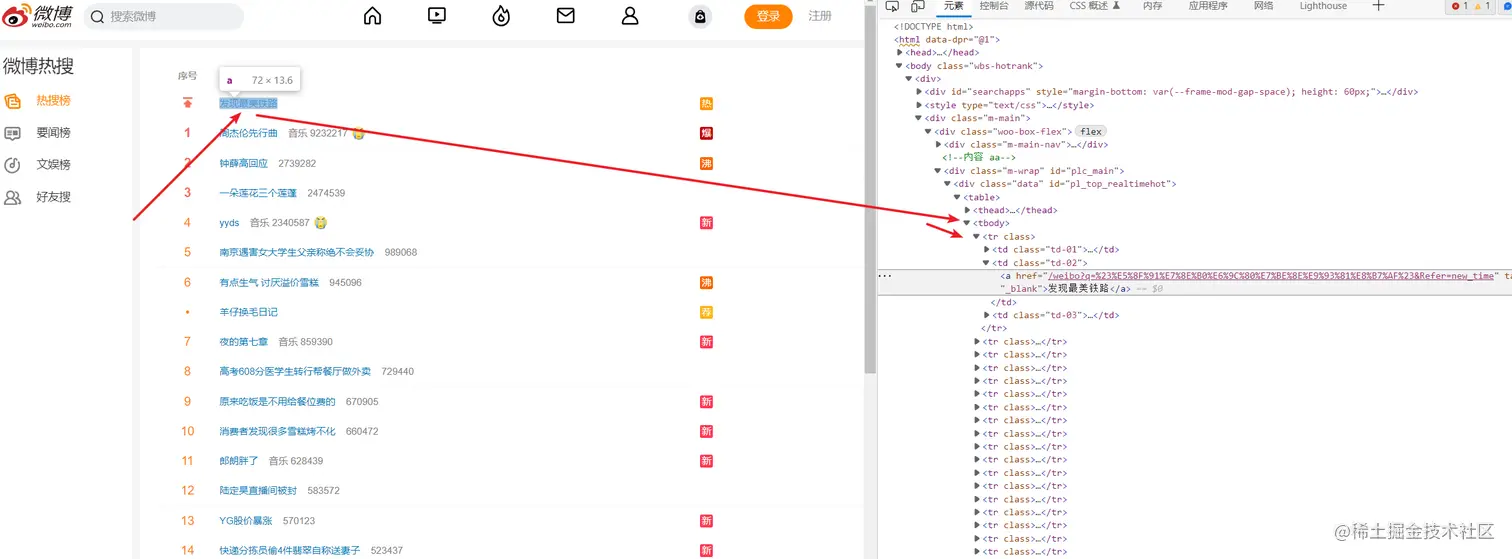Click the plus icon for more DevTools tabs

pyautogui.click(x=1378, y=6)
